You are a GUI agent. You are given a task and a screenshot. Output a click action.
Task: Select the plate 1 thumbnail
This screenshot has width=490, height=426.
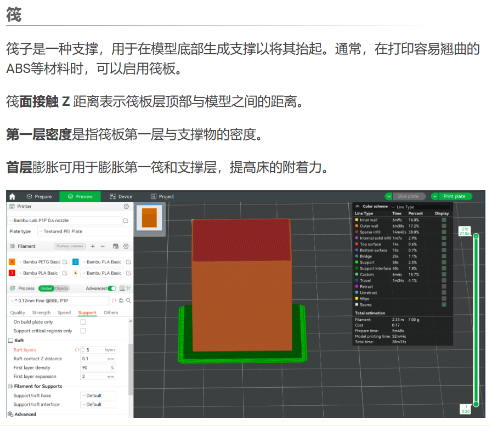point(150,218)
